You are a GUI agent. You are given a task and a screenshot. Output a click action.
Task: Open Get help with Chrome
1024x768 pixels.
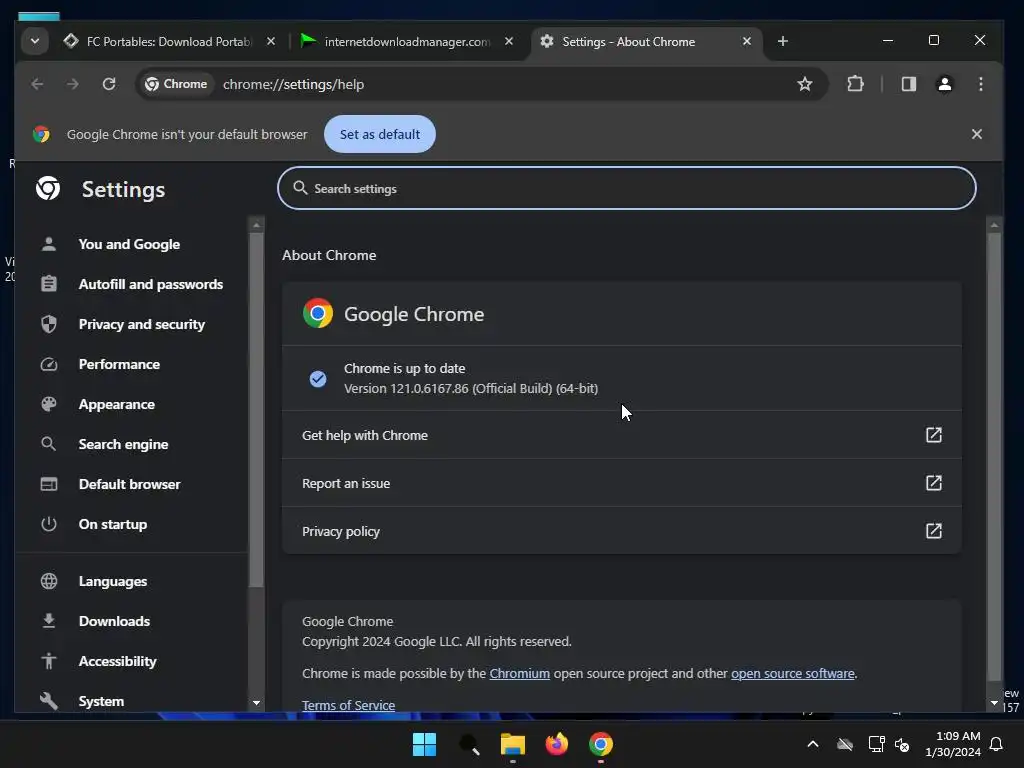[x=622, y=435]
